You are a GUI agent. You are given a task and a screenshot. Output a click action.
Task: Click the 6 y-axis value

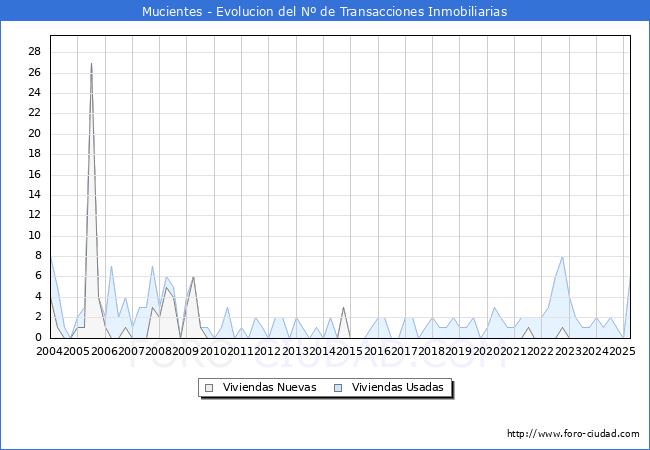click(x=39, y=276)
